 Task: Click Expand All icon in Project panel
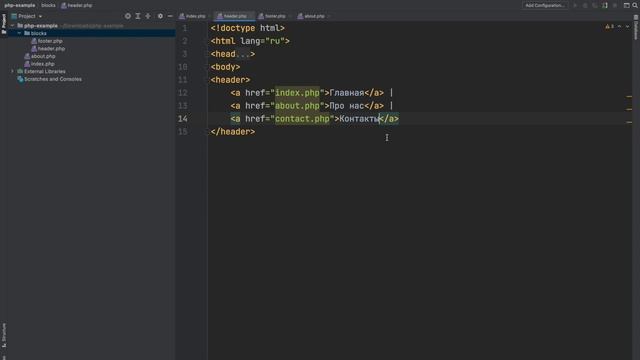tap(138, 16)
